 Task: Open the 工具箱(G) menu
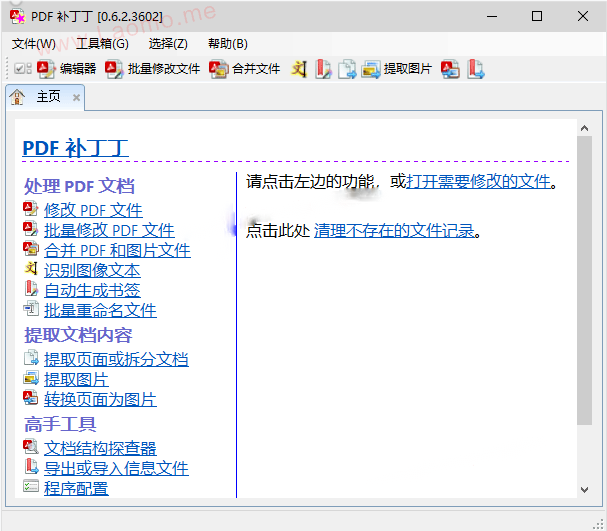tap(102, 44)
